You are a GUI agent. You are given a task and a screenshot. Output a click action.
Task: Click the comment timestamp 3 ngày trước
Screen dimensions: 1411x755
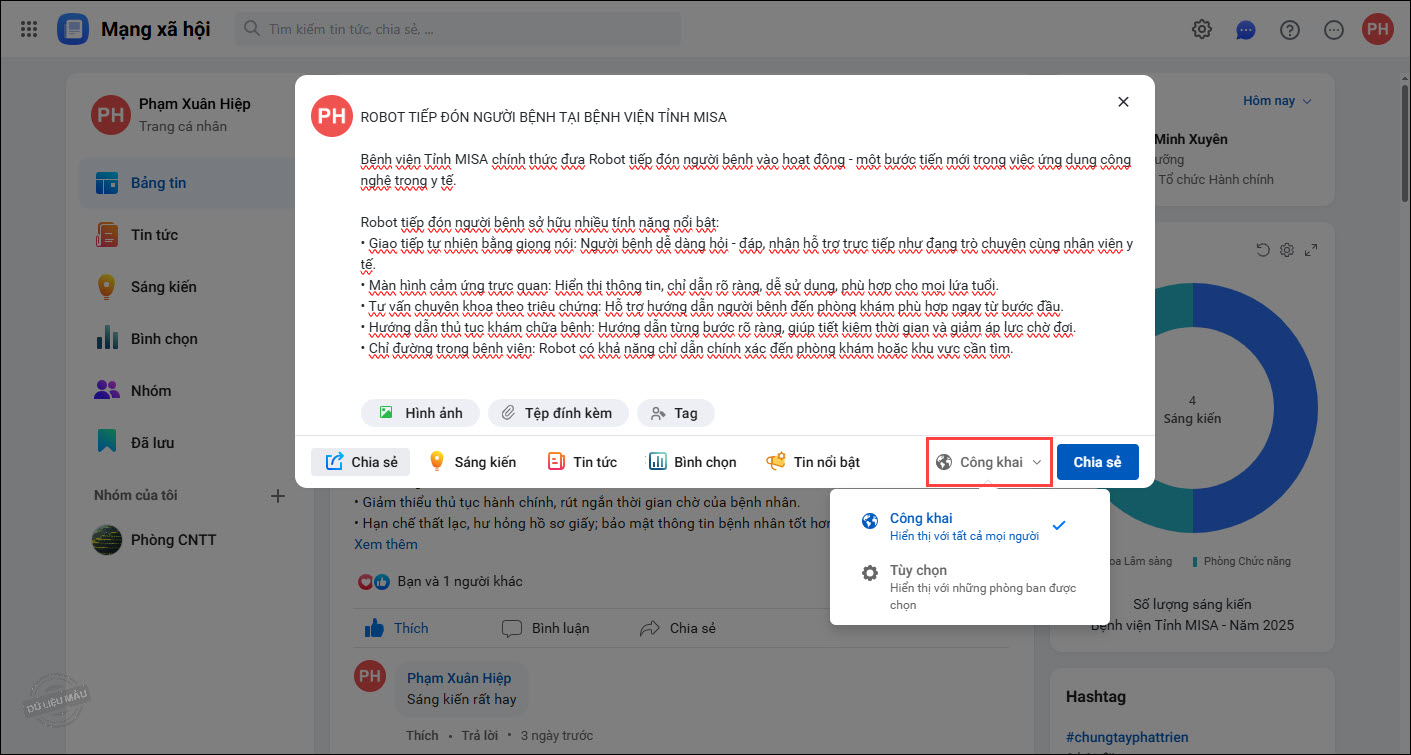tap(556, 735)
